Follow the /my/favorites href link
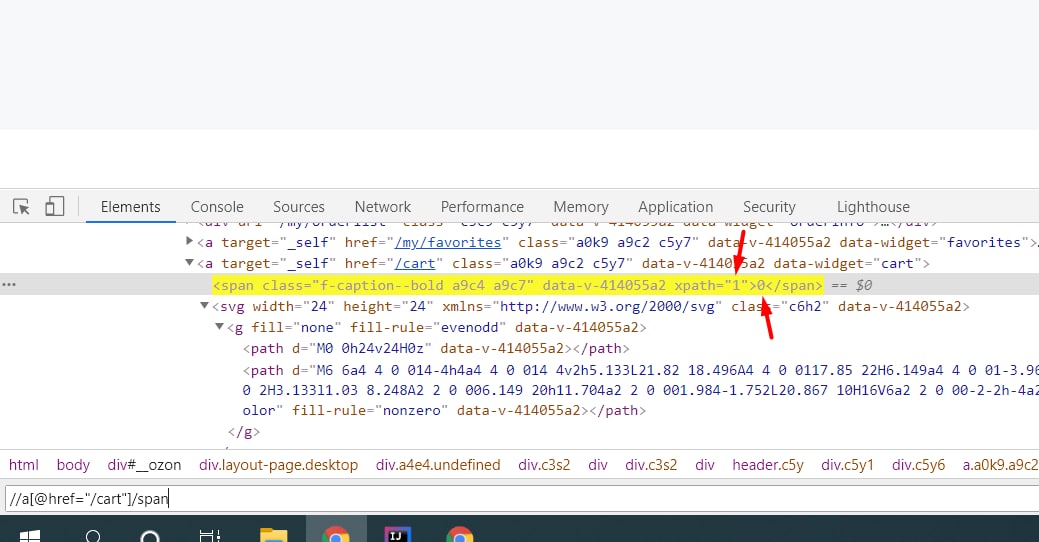The height and width of the screenshot is (542, 1039). pyautogui.click(x=448, y=243)
